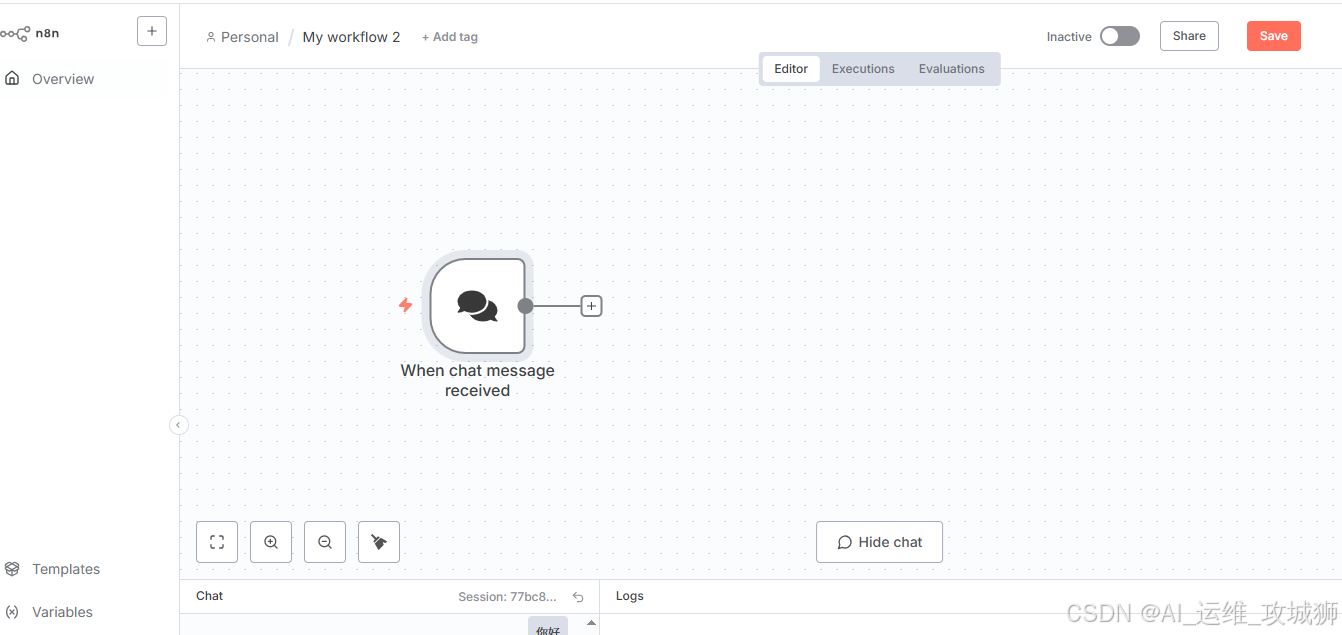Click the scroll up arrow in chat

point(591,623)
